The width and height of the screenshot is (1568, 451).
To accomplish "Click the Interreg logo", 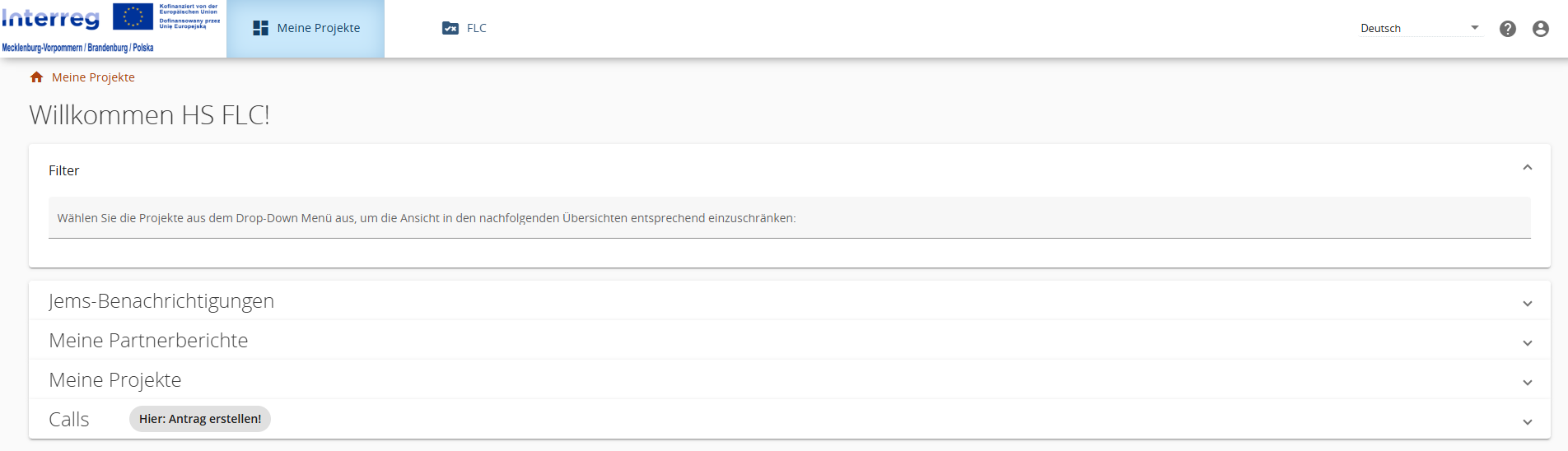I will (51, 18).
